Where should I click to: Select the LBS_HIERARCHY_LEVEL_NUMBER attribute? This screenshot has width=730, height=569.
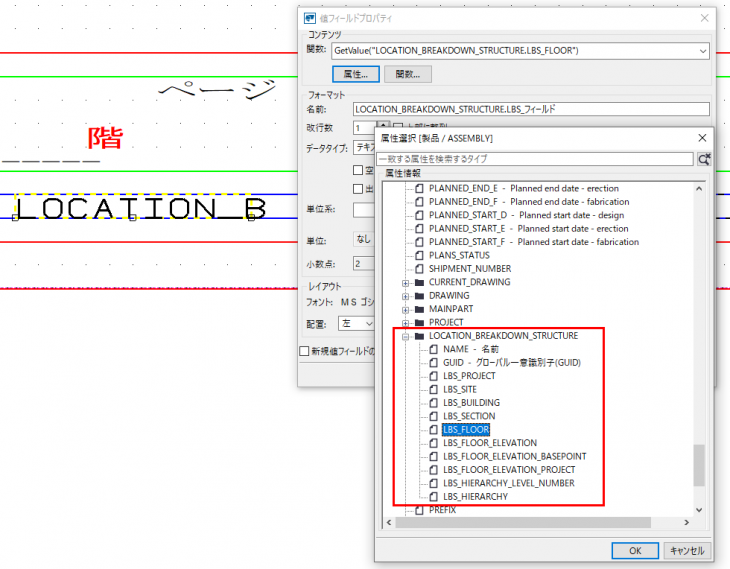tap(508, 483)
